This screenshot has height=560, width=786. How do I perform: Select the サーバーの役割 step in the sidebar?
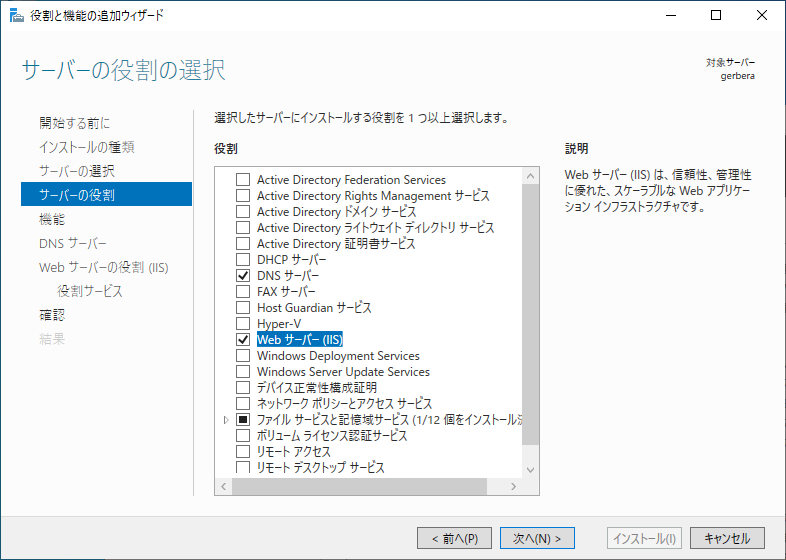pyautogui.click(x=106, y=195)
